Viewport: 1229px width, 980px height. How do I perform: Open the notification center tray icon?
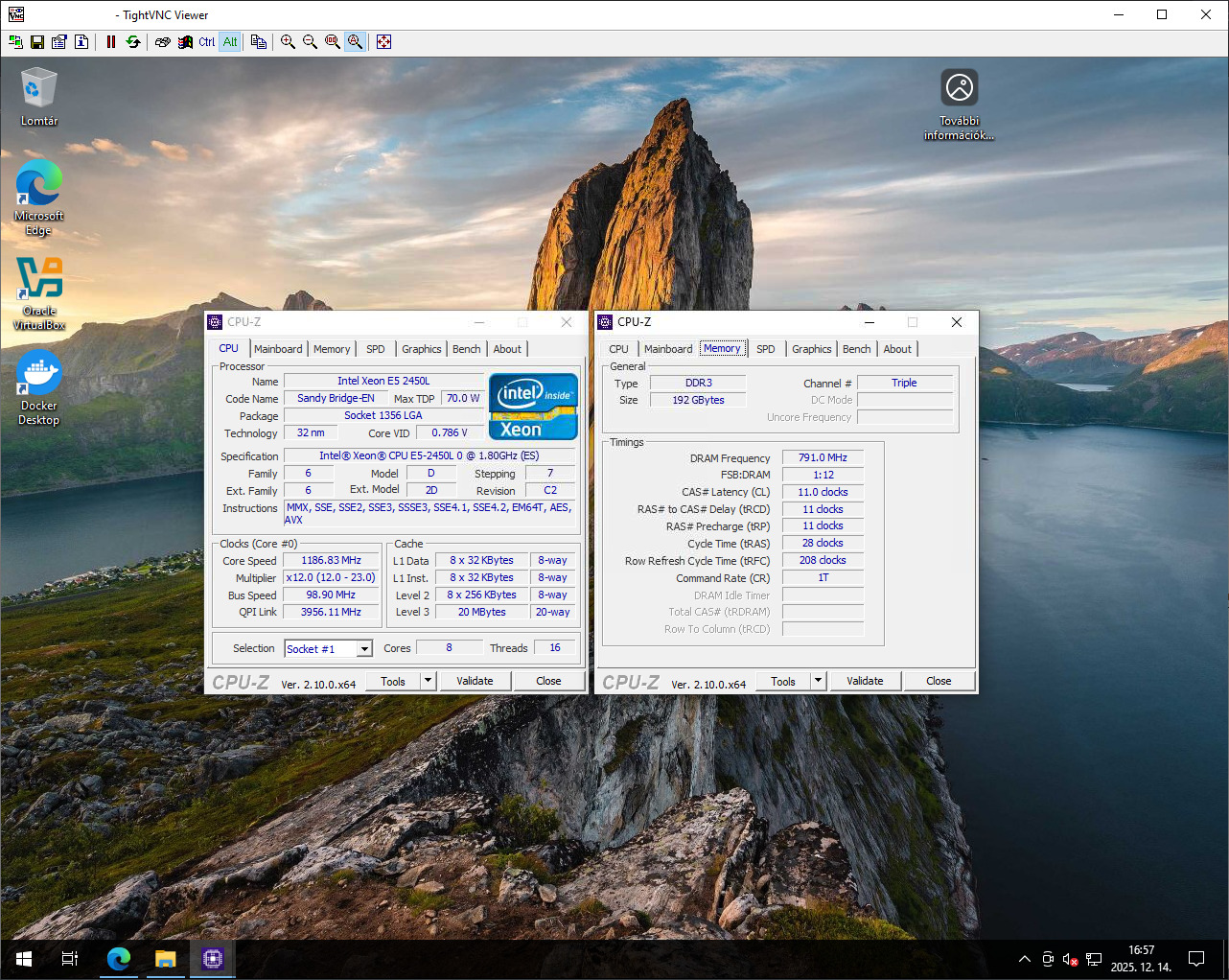[1195, 959]
